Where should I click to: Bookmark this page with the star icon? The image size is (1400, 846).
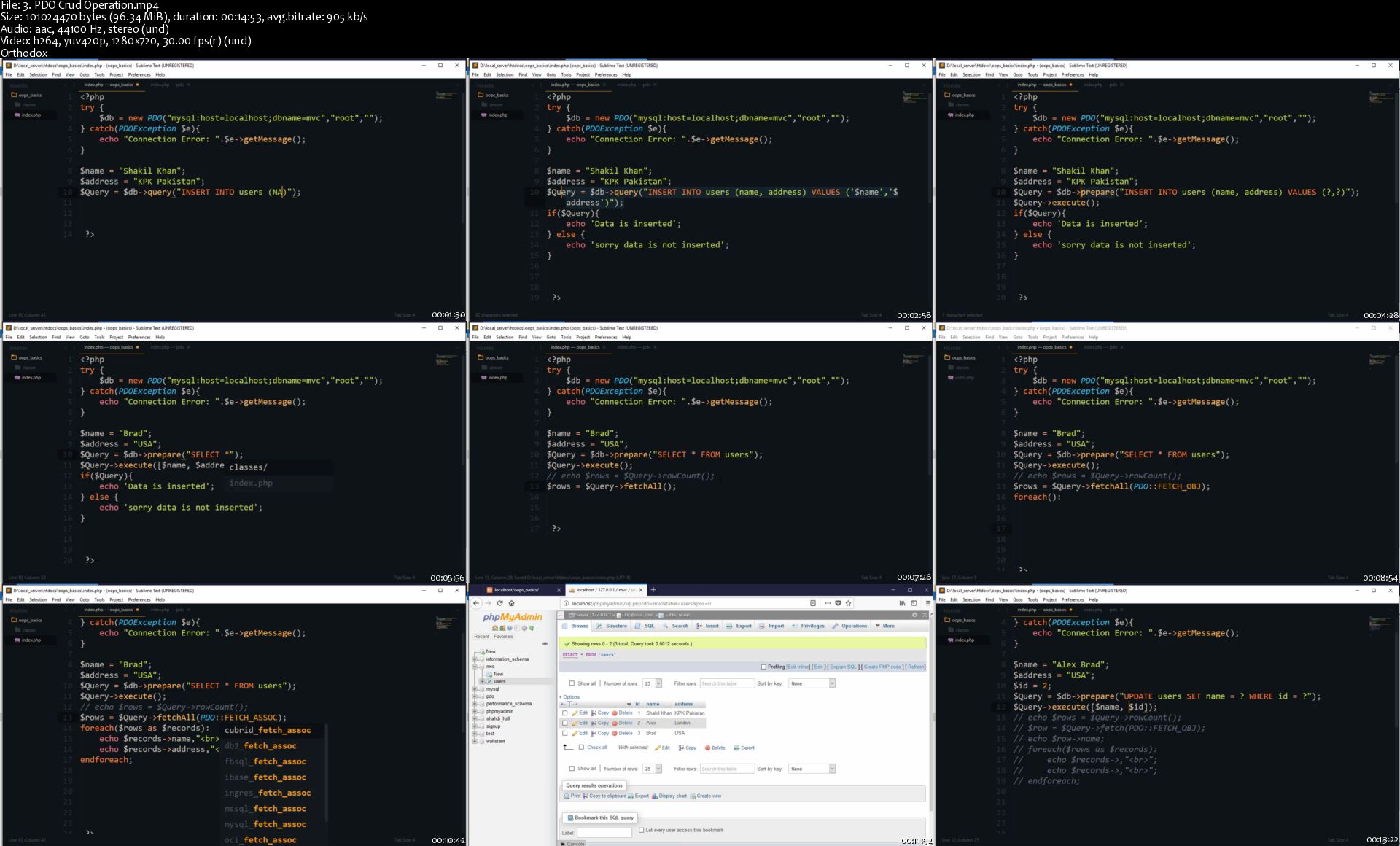(x=848, y=603)
